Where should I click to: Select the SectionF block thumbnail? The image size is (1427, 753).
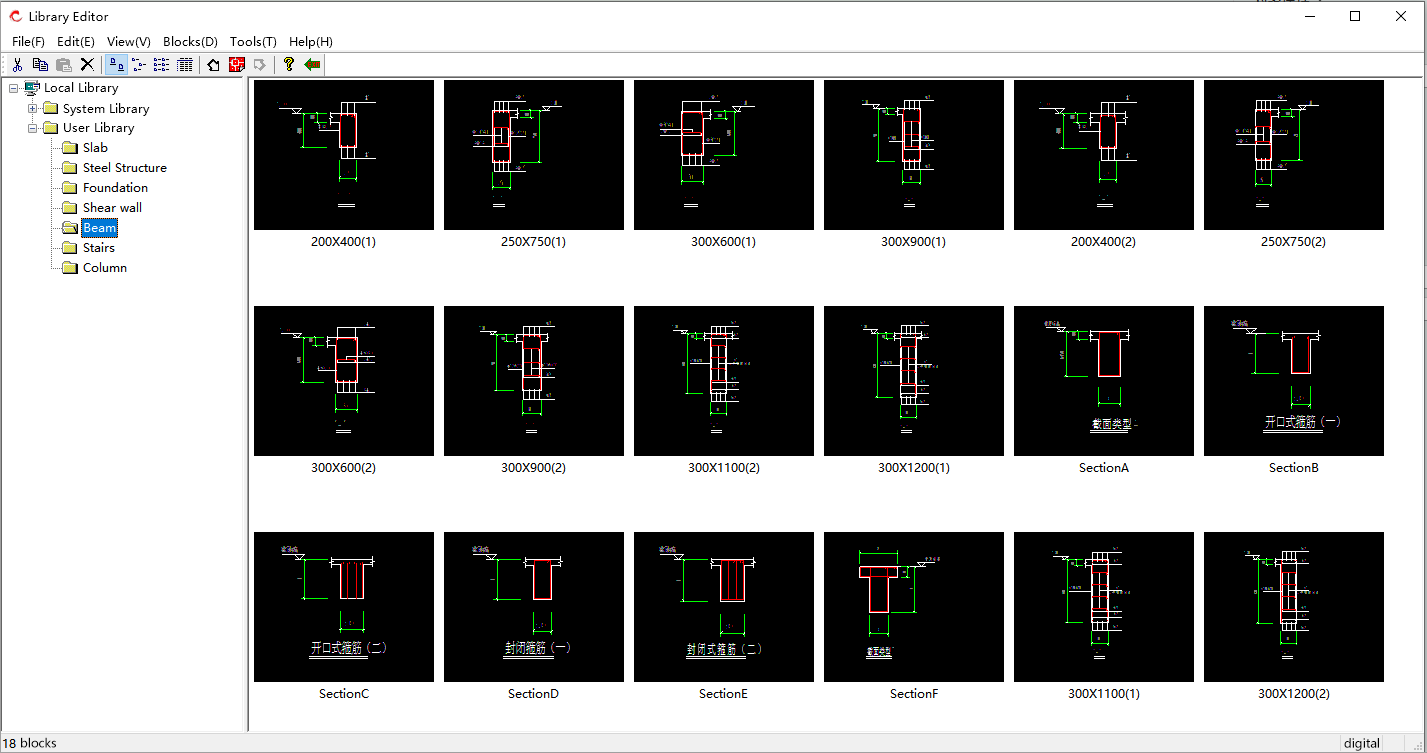914,607
